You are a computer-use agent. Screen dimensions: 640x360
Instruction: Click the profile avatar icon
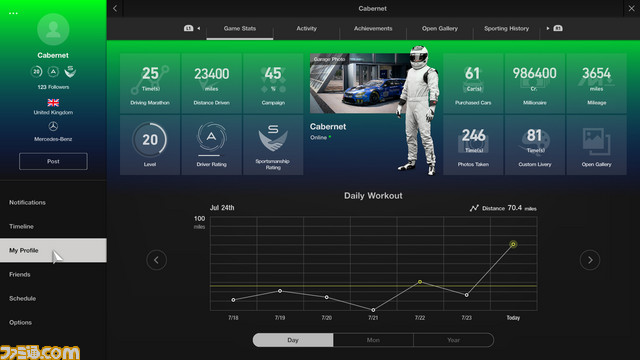(53, 29)
